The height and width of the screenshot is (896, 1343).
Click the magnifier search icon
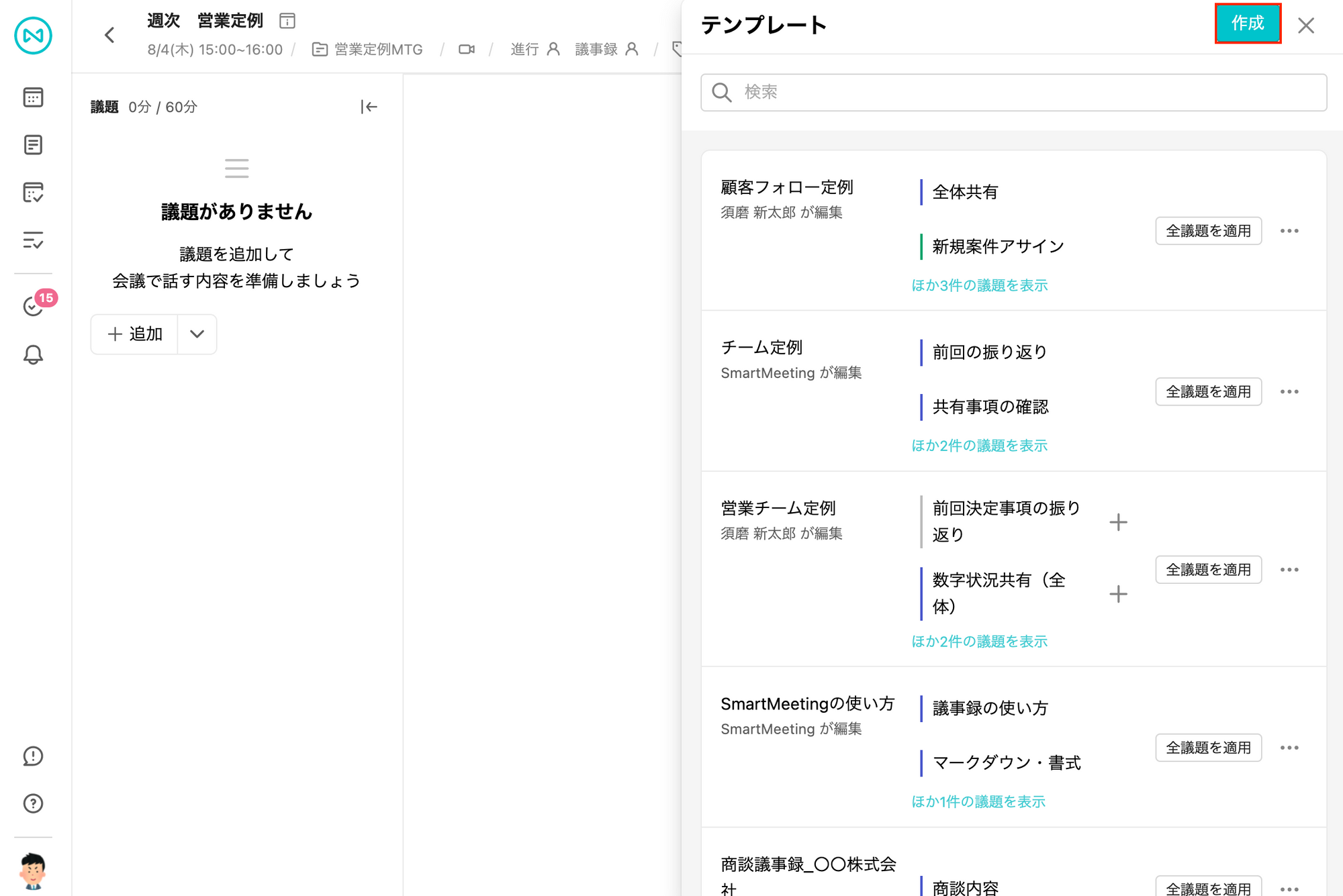(x=722, y=93)
